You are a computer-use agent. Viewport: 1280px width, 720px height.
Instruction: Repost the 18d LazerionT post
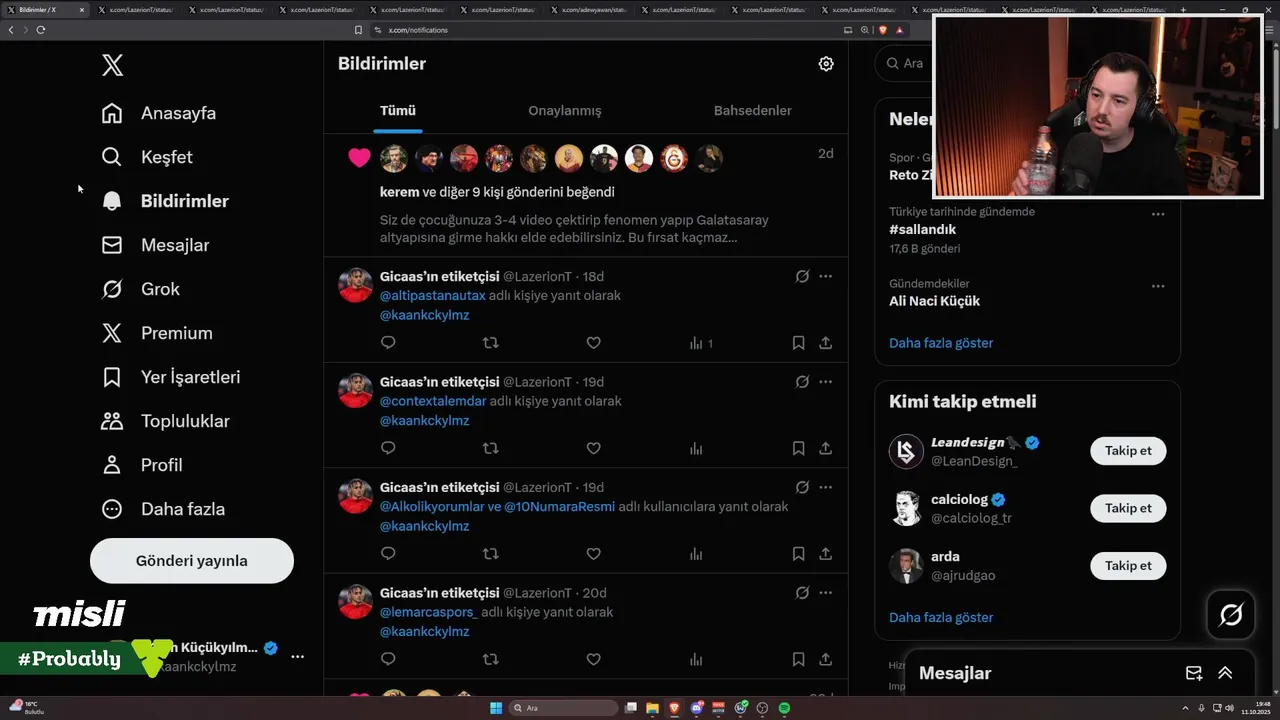click(490, 343)
